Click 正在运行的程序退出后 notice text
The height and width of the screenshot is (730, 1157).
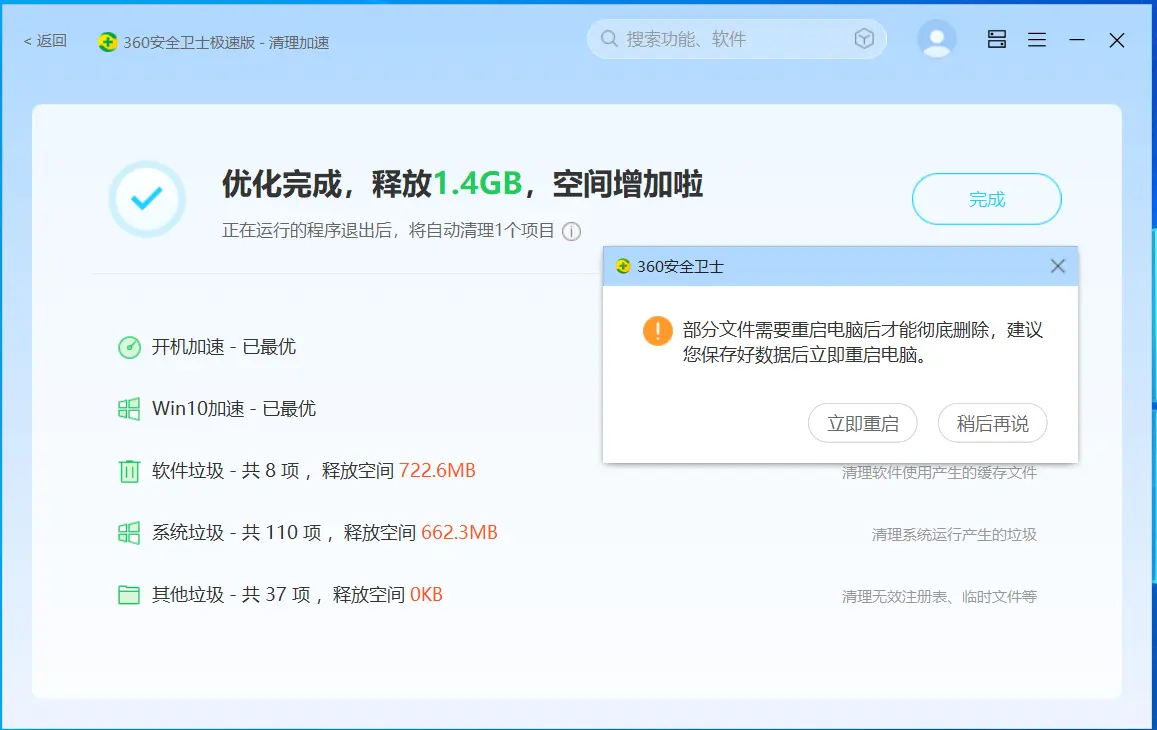[388, 231]
